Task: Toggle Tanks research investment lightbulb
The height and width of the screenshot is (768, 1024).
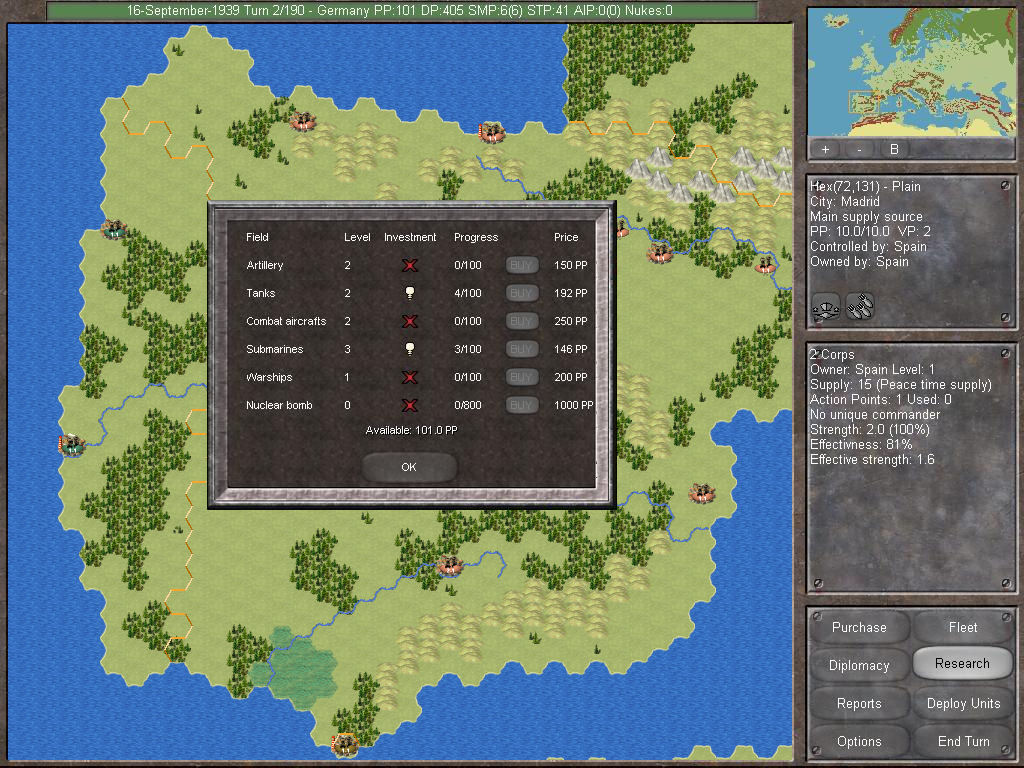Action: (409, 293)
